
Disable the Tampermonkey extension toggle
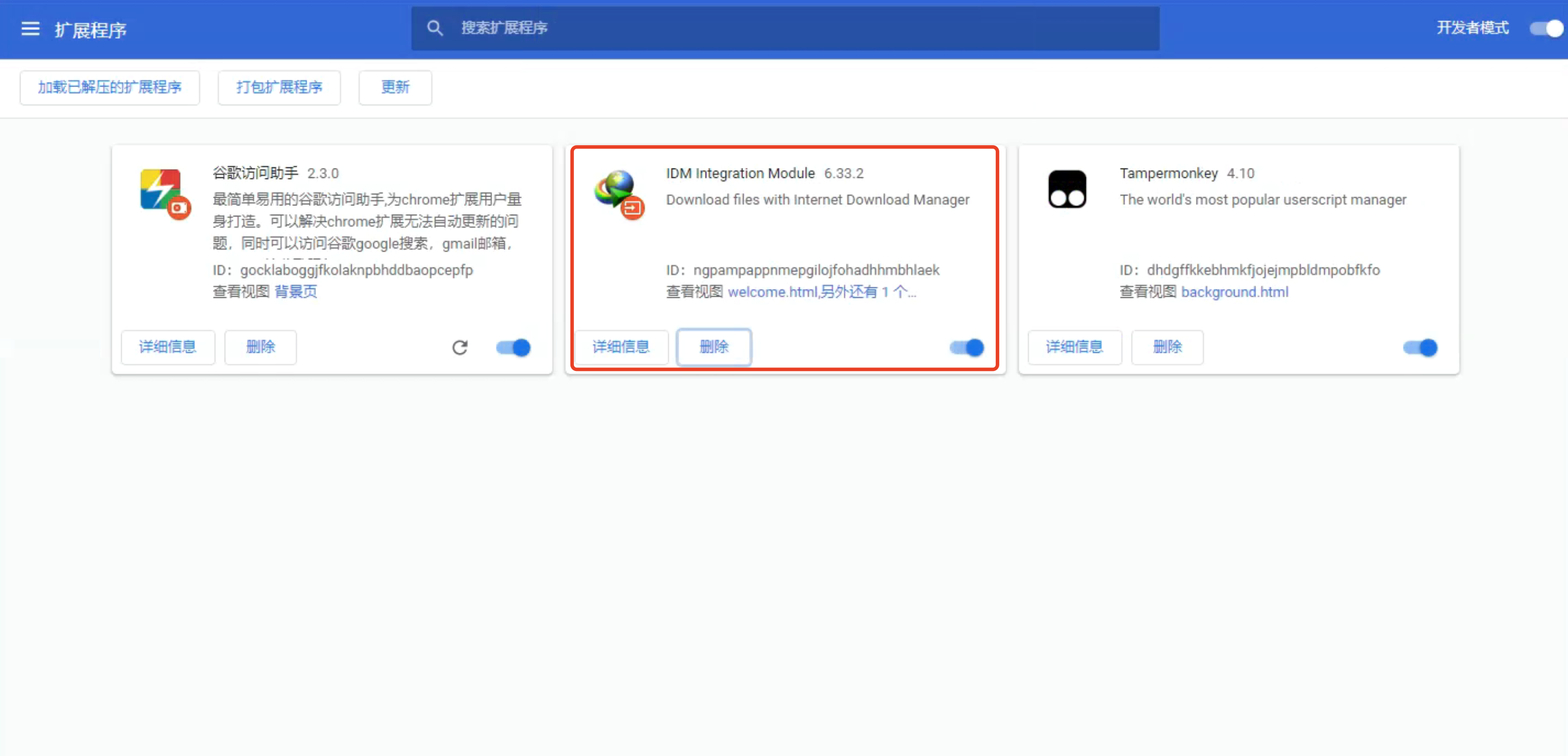tap(1420, 348)
